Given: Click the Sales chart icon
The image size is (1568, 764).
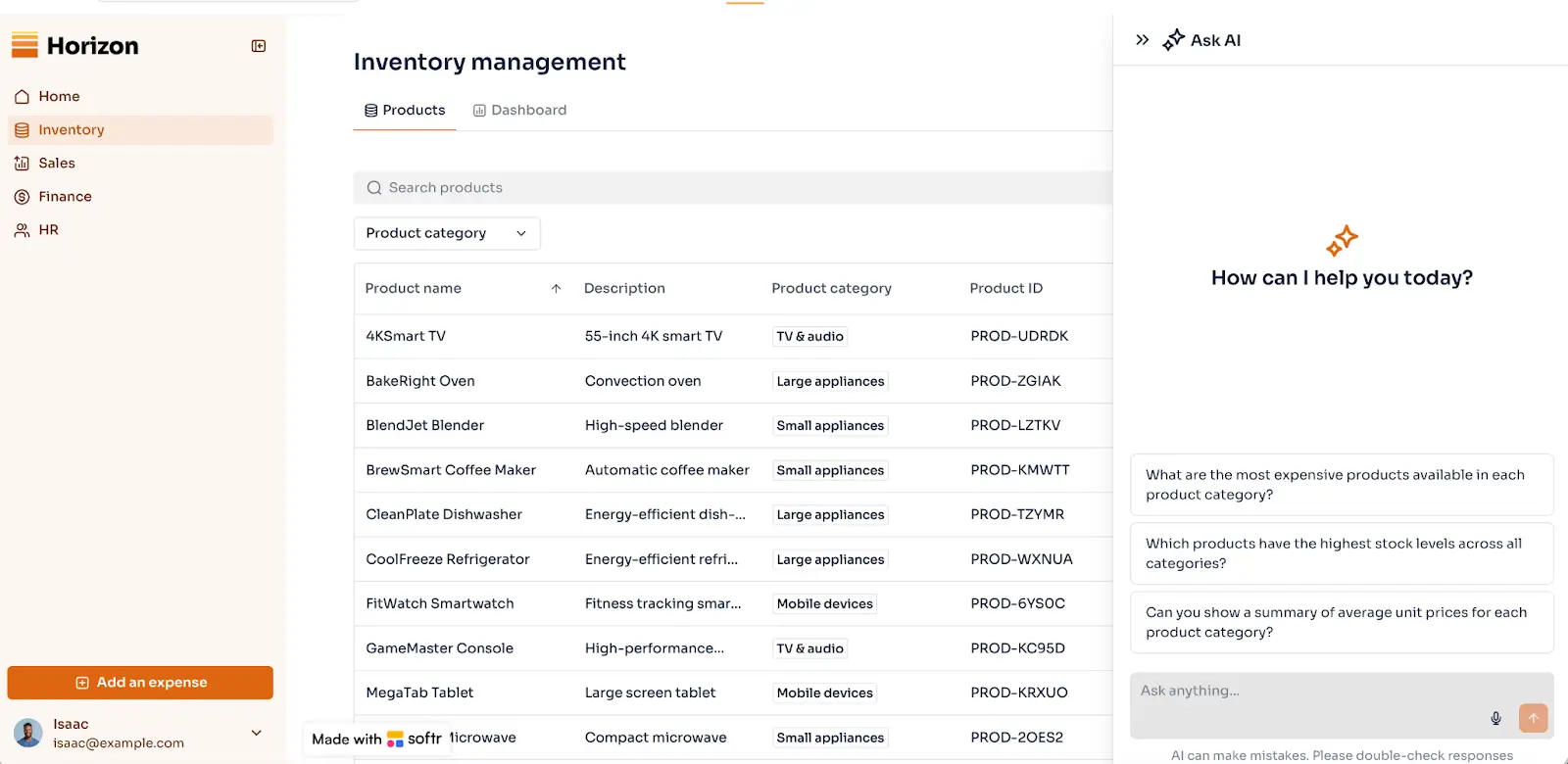Looking at the screenshot, I should click(x=22, y=164).
